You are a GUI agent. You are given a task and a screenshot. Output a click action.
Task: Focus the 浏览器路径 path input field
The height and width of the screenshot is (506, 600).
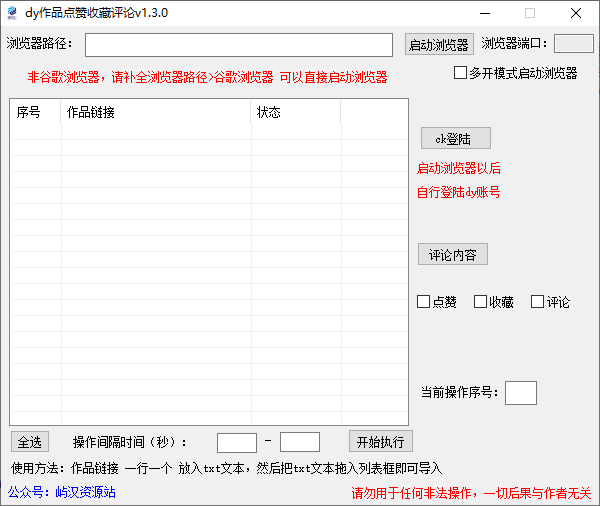point(239,45)
